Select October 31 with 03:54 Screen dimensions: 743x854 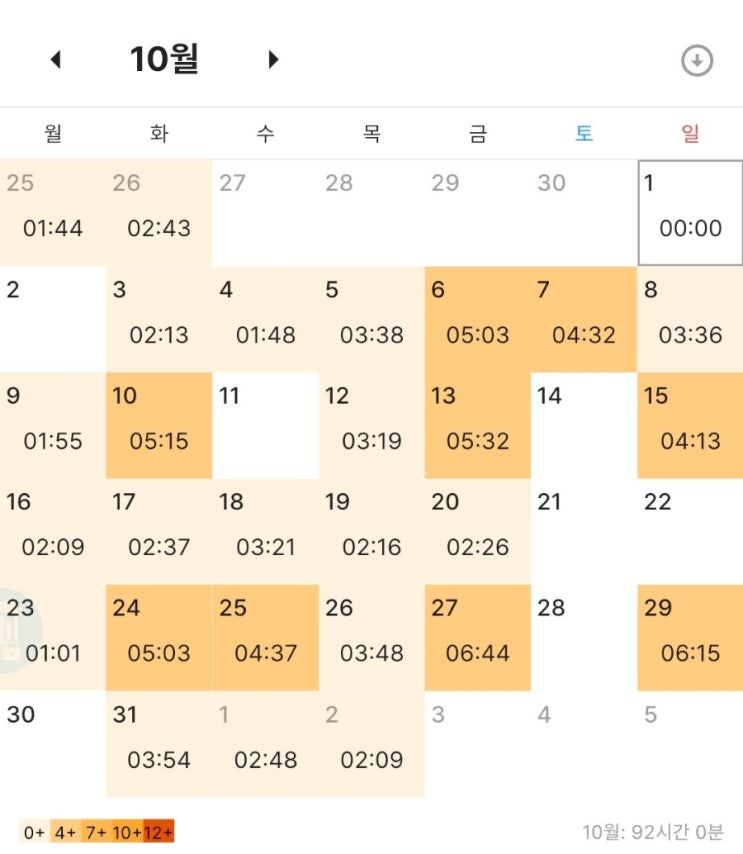click(159, 743)
